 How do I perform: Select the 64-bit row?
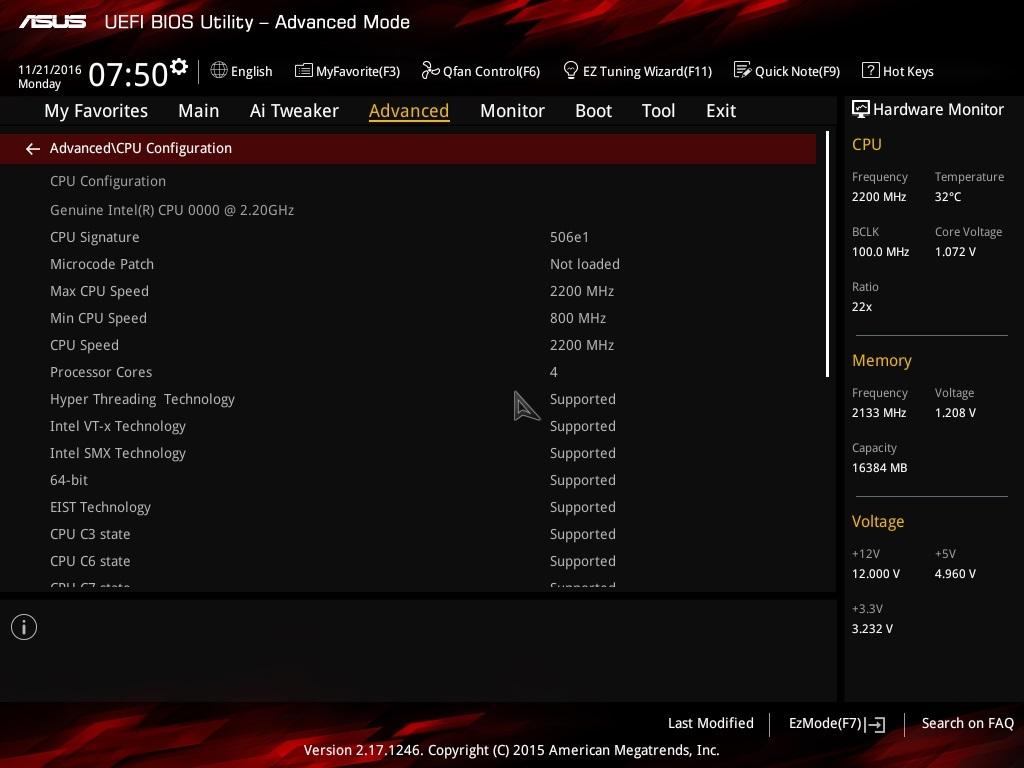click(x=408, y=480)
